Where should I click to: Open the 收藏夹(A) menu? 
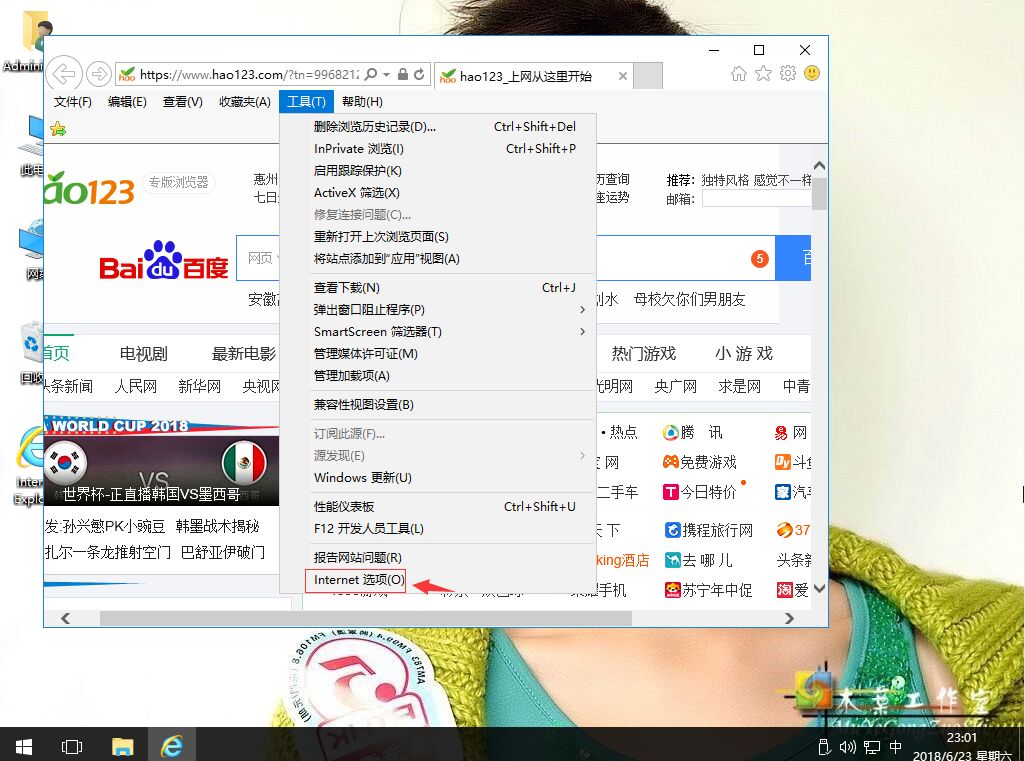tap(244, 101)
